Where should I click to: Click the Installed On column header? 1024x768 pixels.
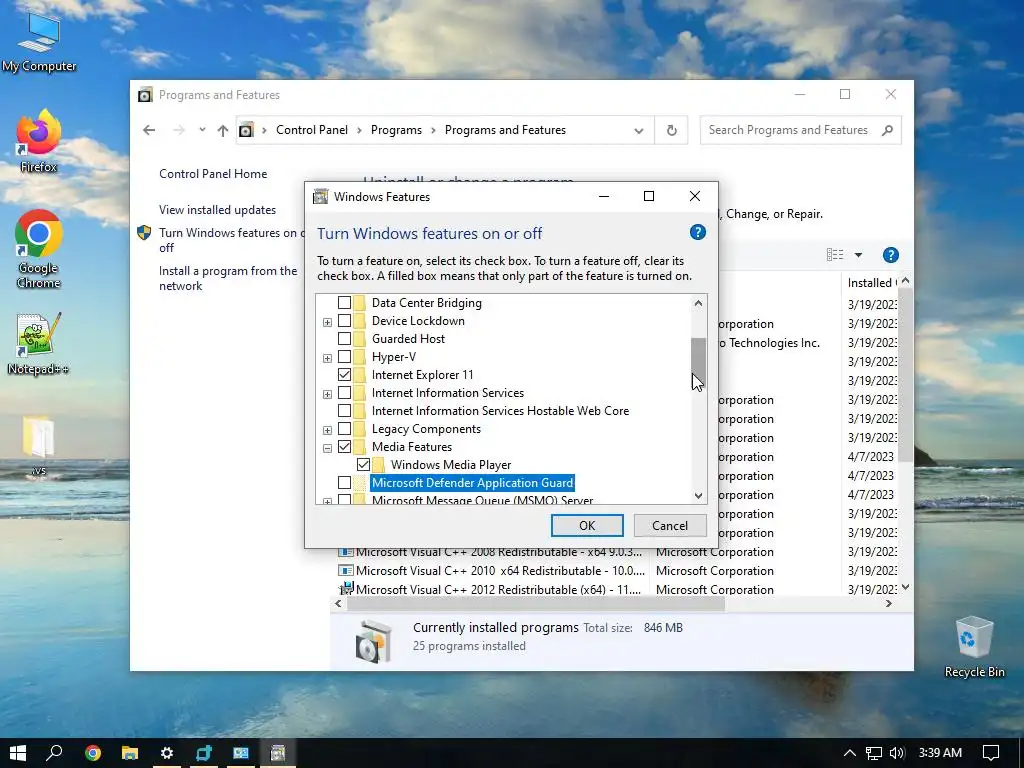(x=871, y=283)
